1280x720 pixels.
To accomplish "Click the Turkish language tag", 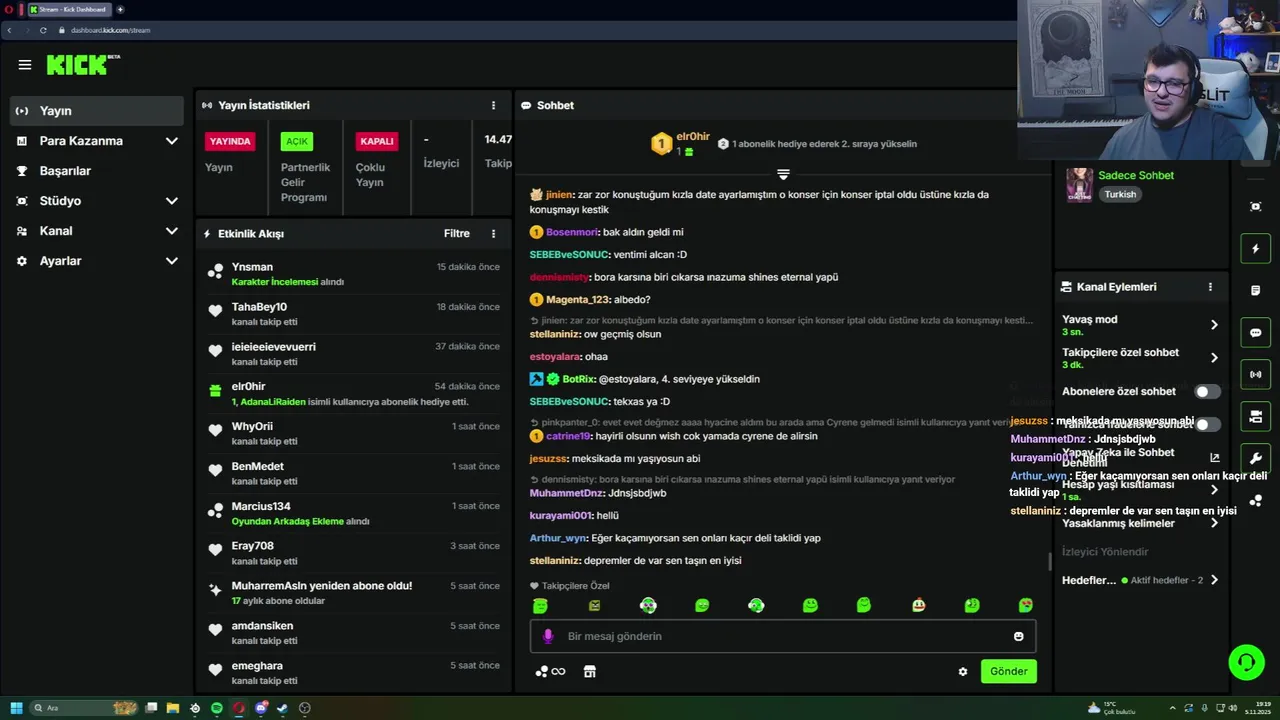I will (x=1120, y=194).
